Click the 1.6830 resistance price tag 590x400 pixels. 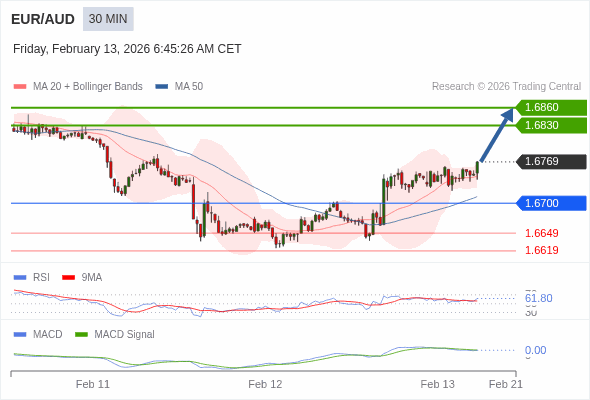click(551, 125)
